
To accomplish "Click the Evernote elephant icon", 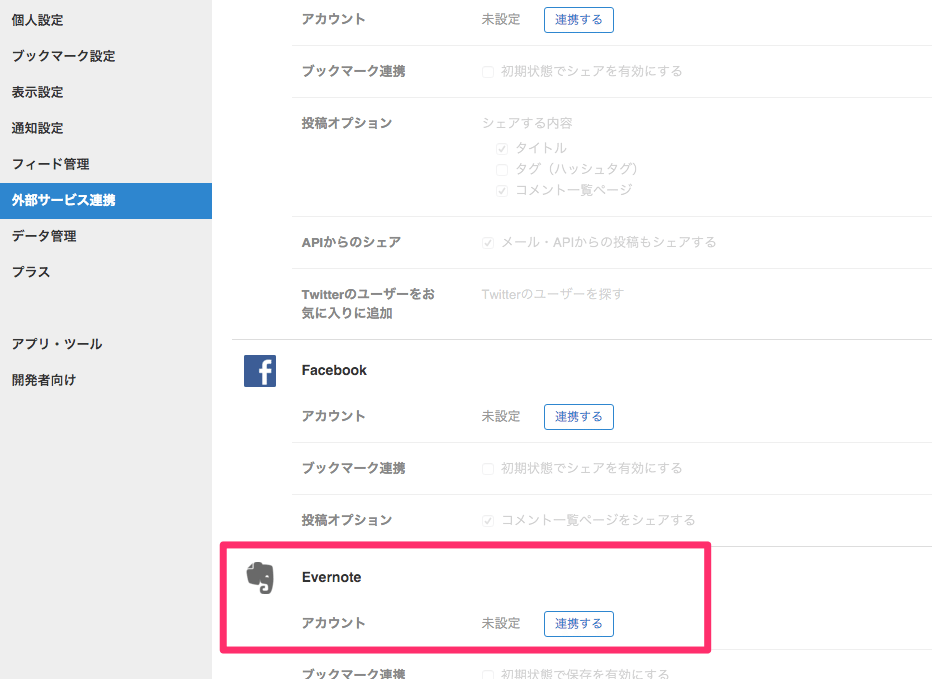I will 260,578.
